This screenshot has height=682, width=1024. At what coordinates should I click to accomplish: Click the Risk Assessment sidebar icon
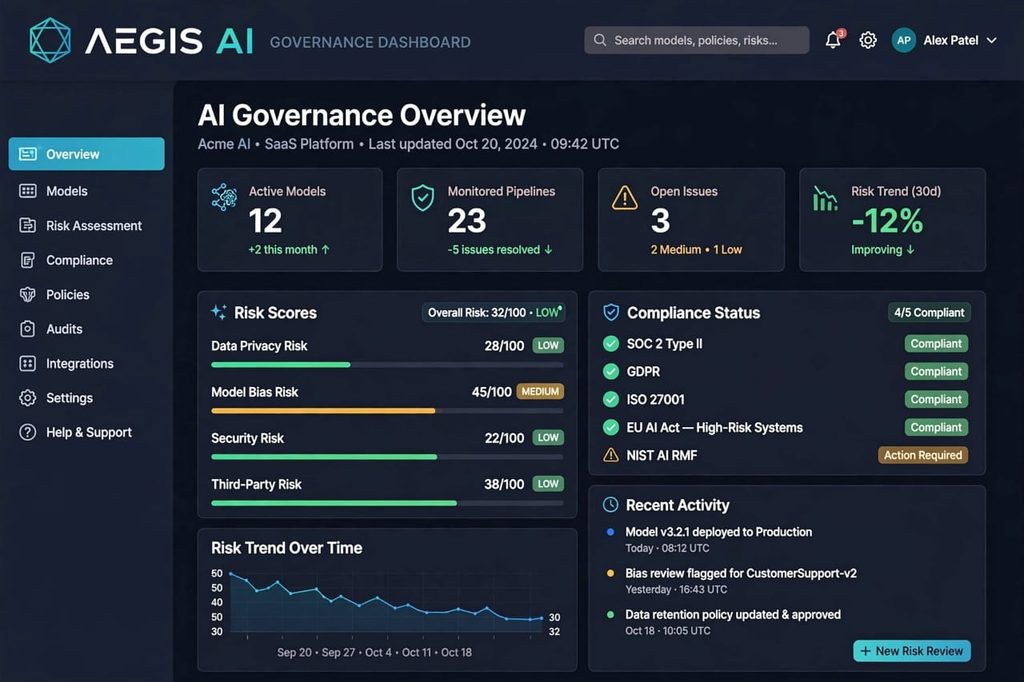[x=27, y=225]
